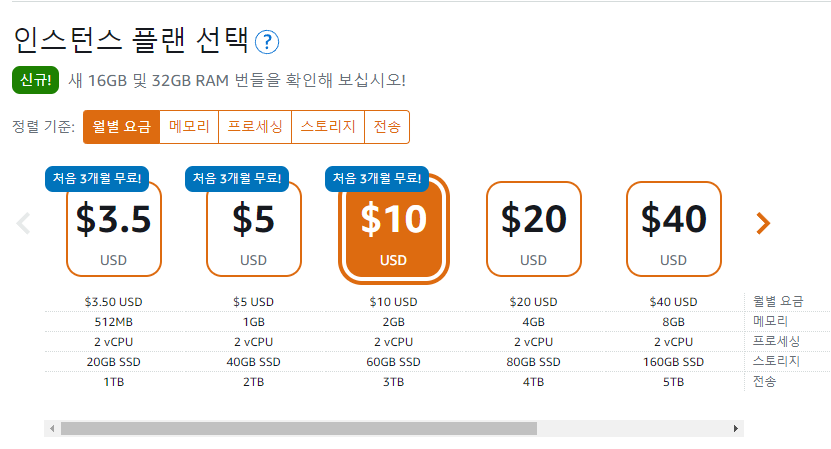Select the $3.5 USD plan card
The height and width of the screenshot is (449, 831).
[113, 229]
